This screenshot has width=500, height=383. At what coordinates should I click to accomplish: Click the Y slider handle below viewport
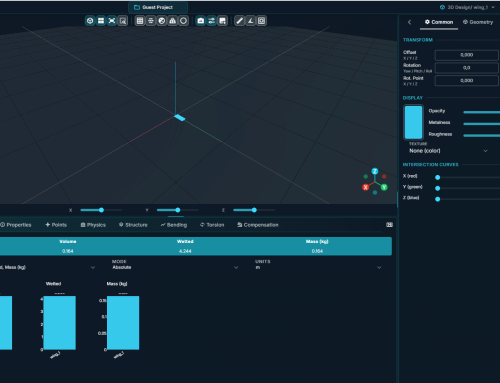178,210
